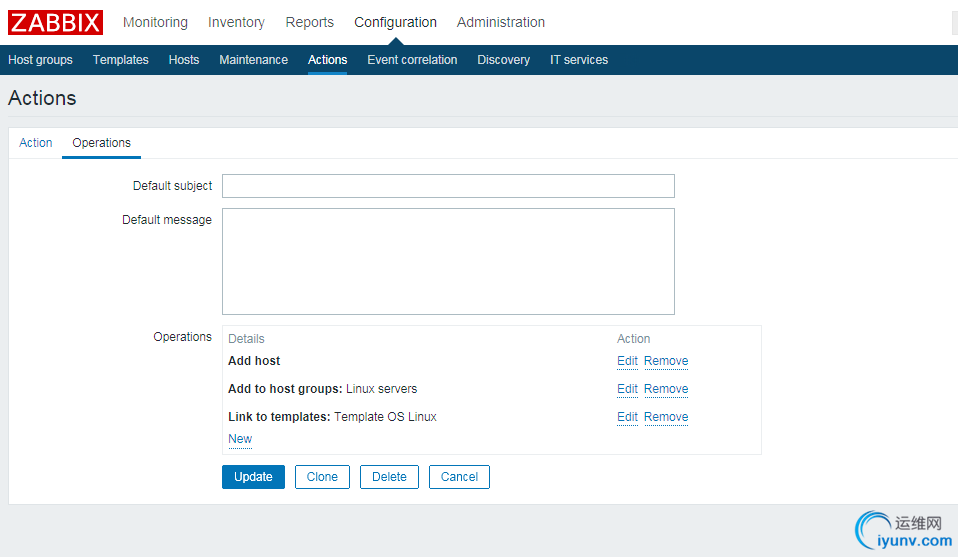Click the ZABBIX logo
The image size is (958, 557).
coord(55,23)
